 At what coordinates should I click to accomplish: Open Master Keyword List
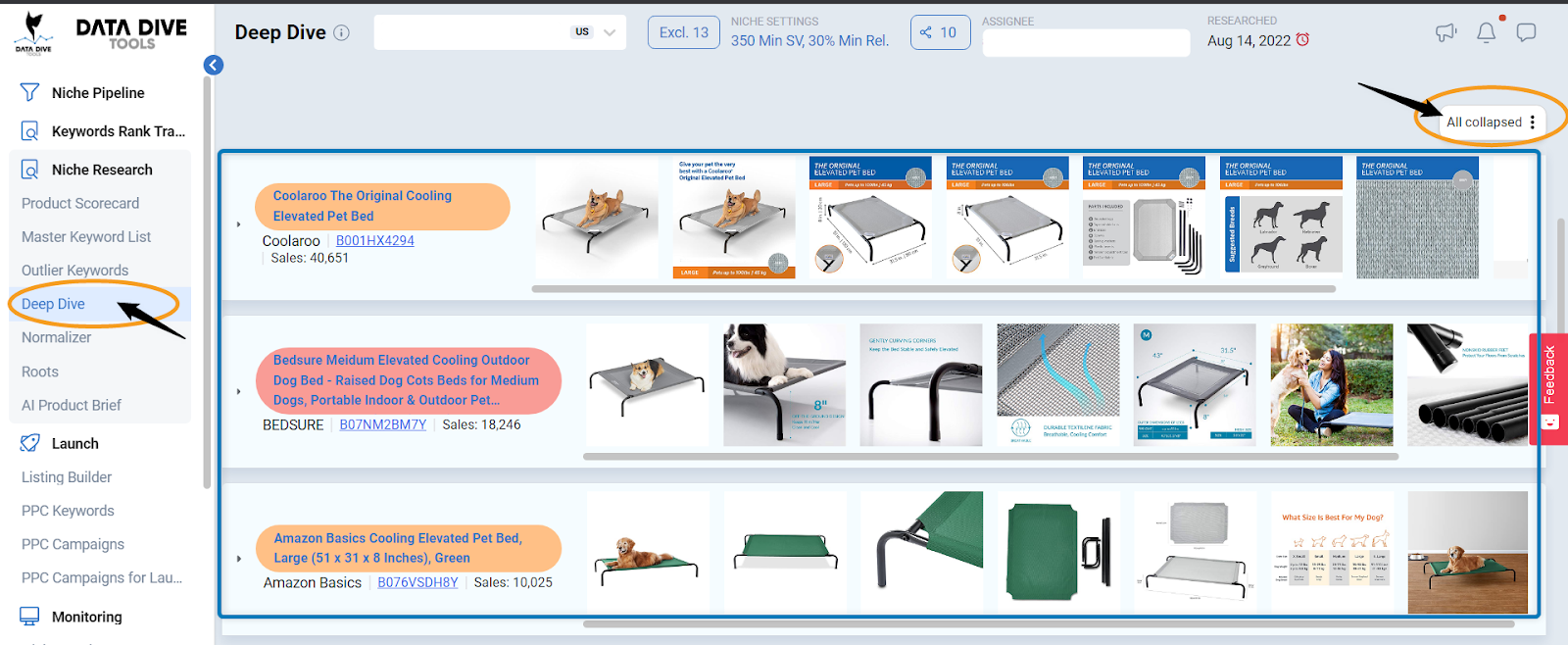86,236
